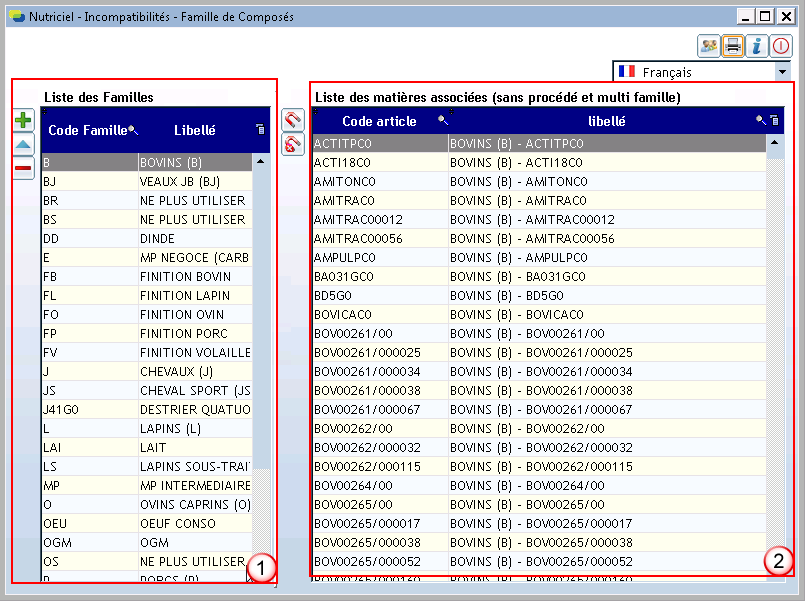Select article code AMITONC0

click(345, 181)
